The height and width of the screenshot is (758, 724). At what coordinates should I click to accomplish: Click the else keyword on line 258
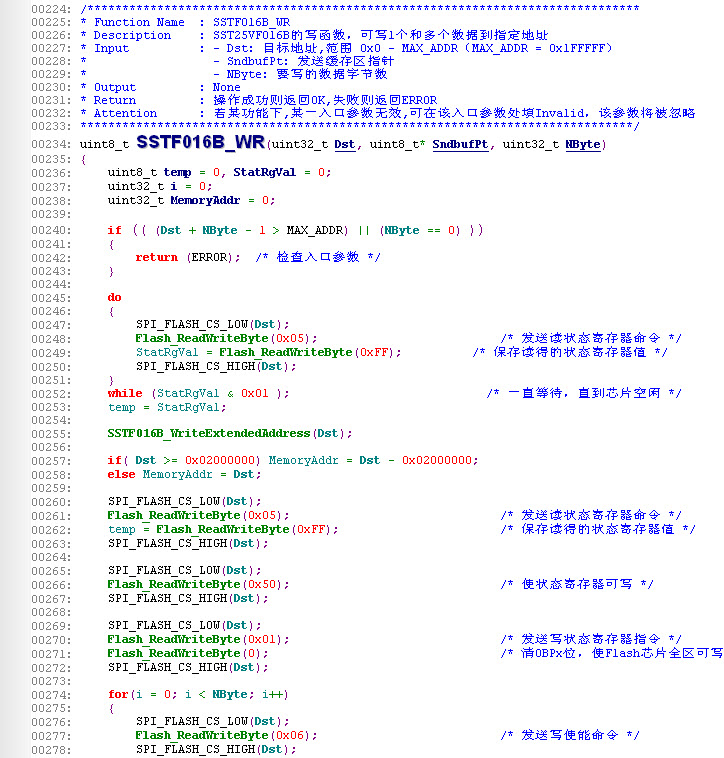pos(121,474)
